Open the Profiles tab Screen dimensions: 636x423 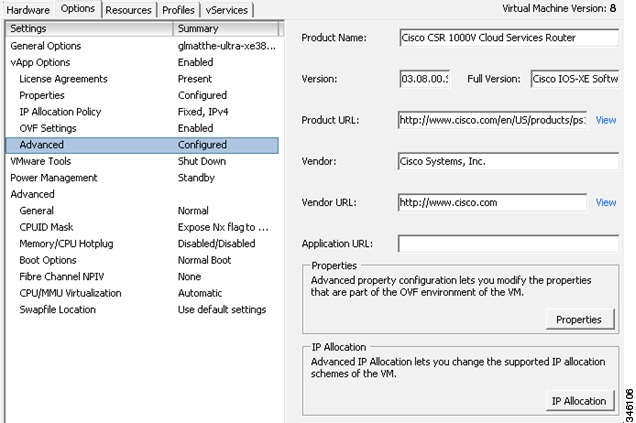click(x=178, y=10)
